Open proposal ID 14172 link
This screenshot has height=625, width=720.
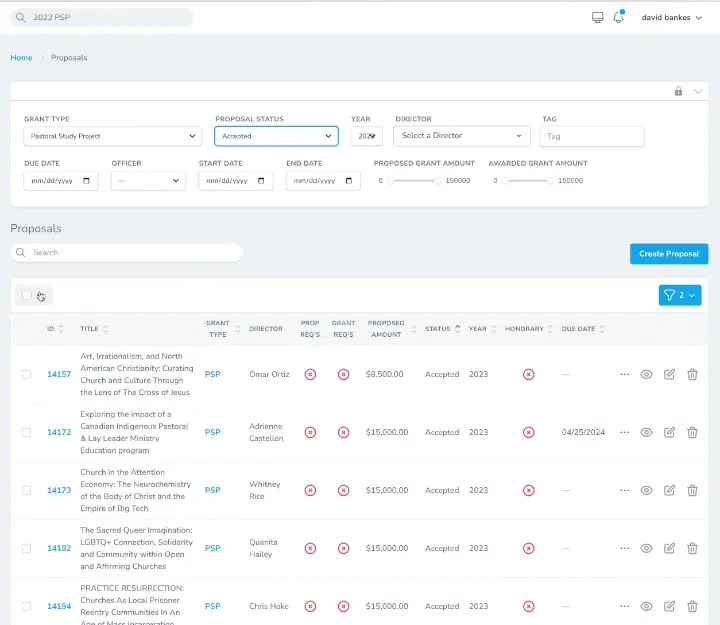point(59,432)
